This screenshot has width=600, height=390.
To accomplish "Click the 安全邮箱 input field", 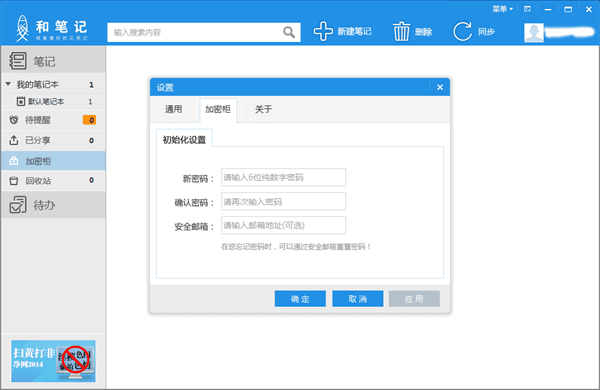I will point(284,225).
